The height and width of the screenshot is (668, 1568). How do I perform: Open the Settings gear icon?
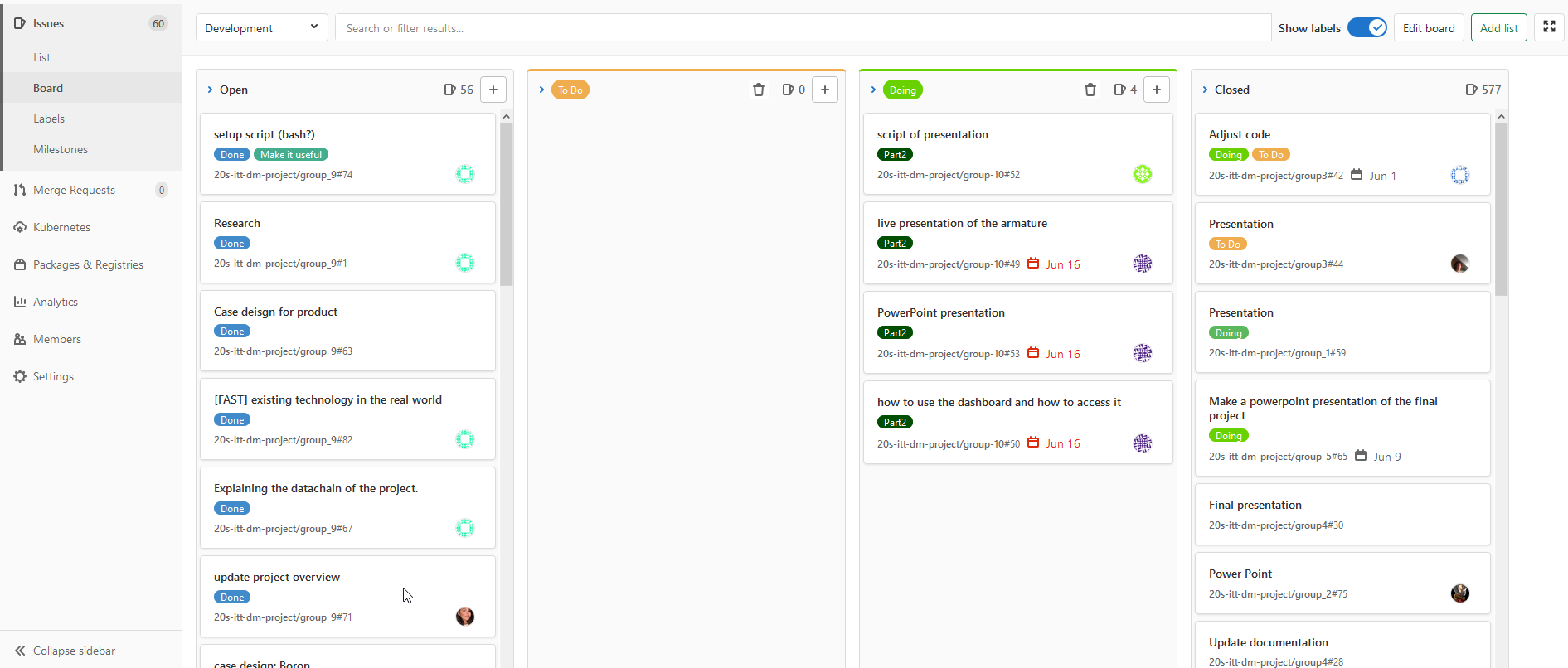tap(20, 376)
